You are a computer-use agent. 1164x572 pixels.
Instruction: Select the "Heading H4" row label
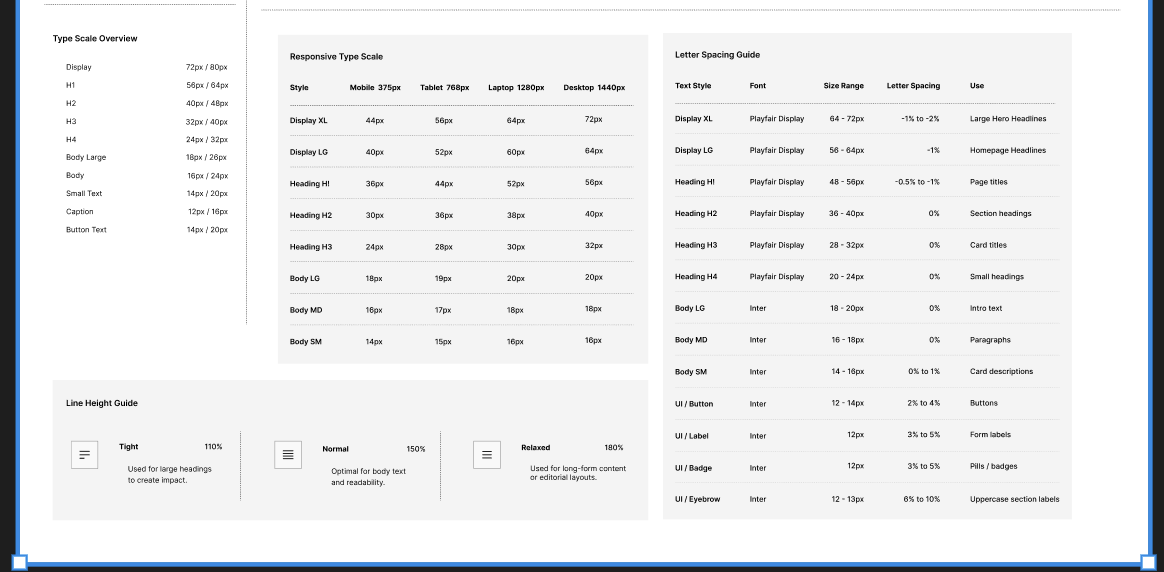(x=696, y=277)
